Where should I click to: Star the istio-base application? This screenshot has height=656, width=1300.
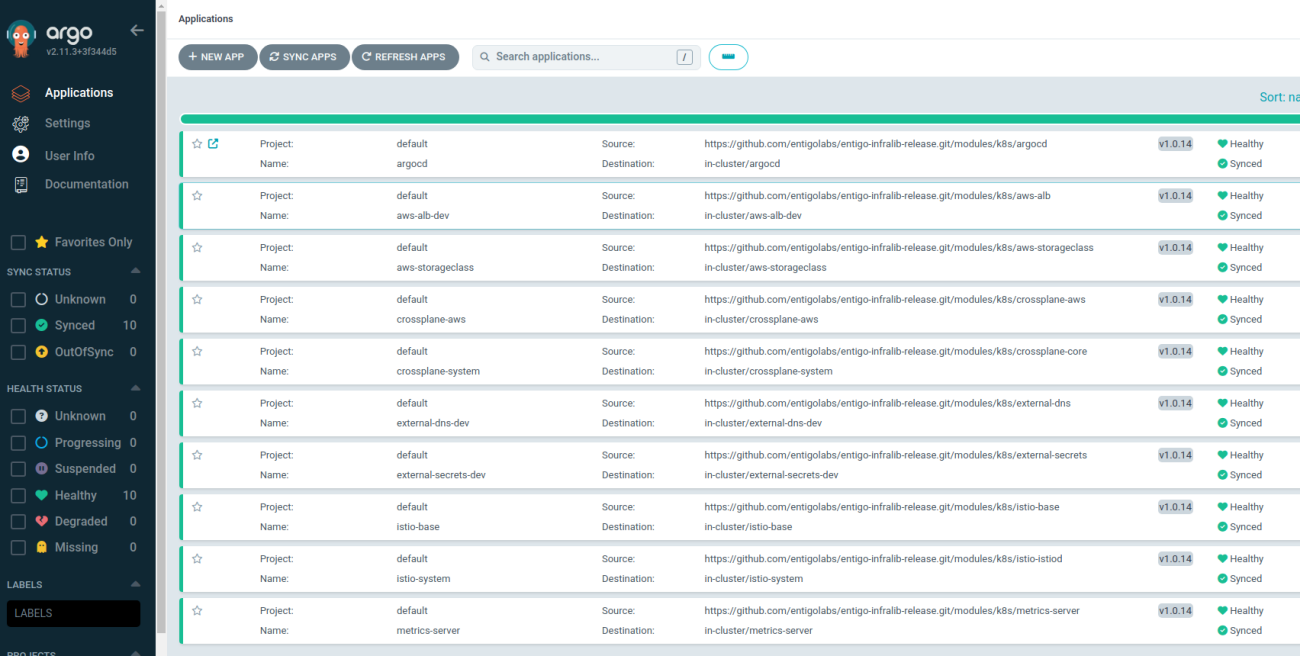197,507
